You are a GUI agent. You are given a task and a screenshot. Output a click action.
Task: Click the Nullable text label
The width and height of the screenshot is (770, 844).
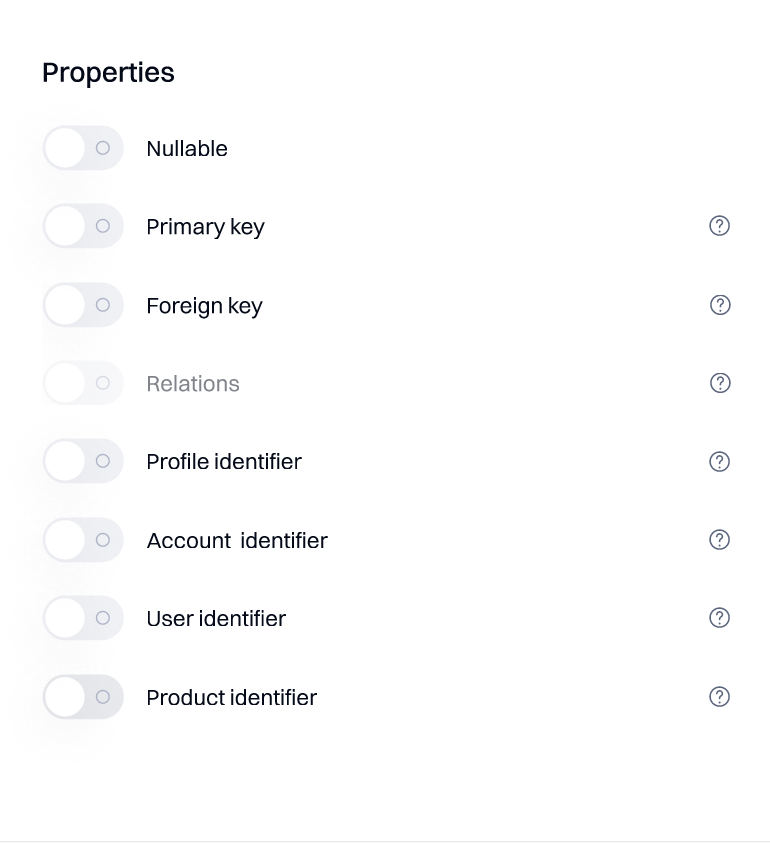[x=187, y=149]
